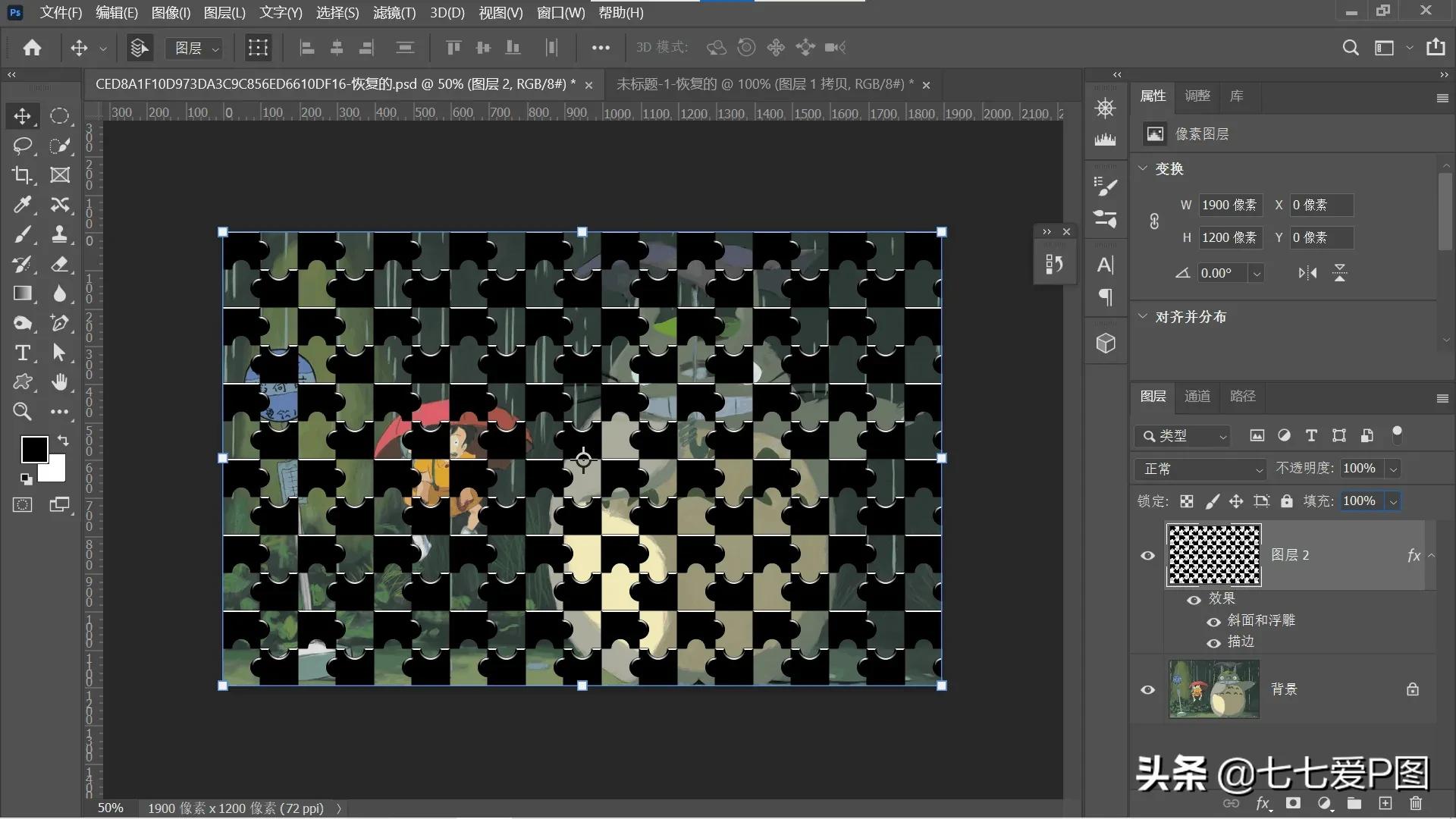The image size is (1456, 819).
Task: Click the three-dots more options button
Action: [601, 48]
